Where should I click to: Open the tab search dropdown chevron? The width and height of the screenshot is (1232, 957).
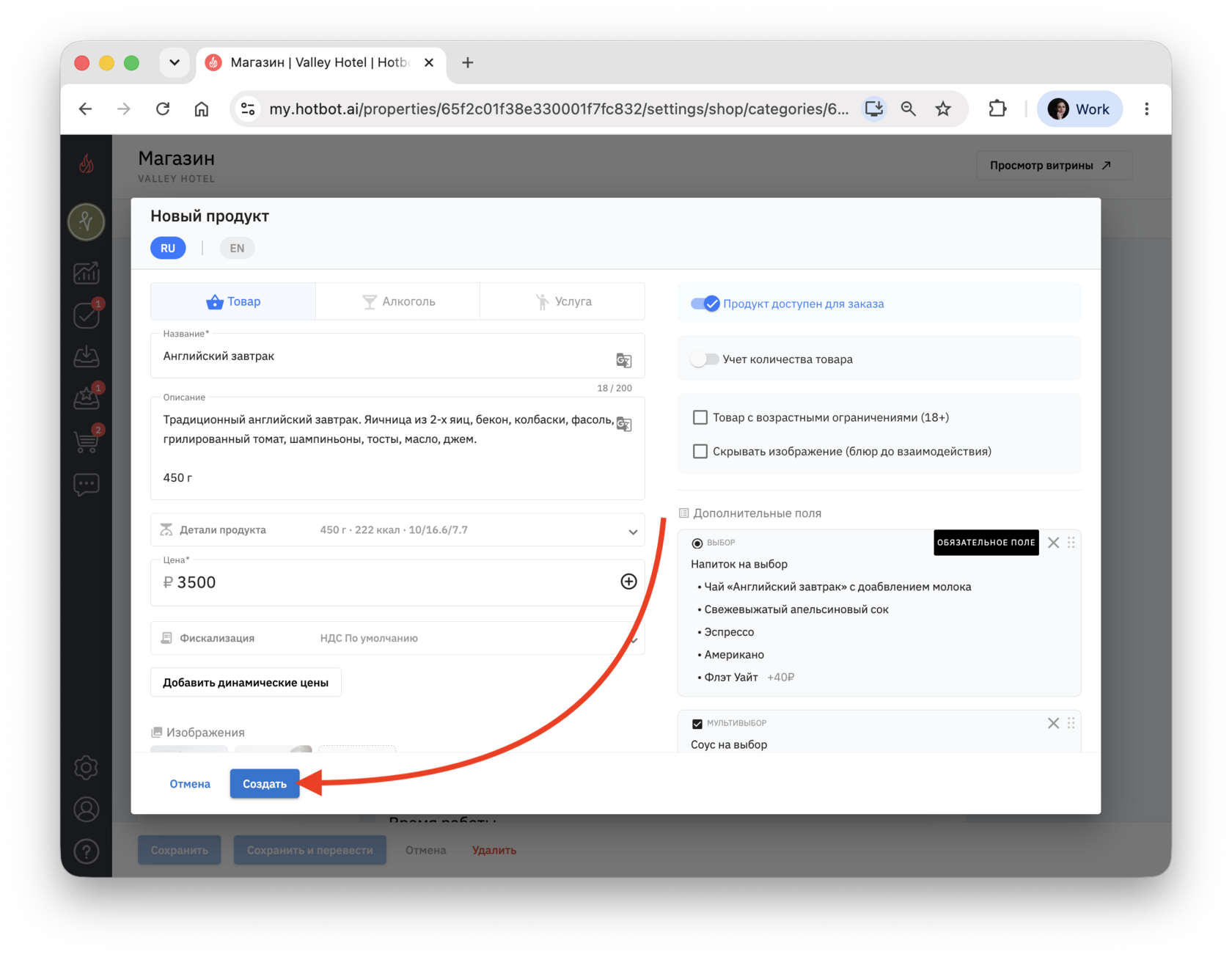tap(174, 62)
